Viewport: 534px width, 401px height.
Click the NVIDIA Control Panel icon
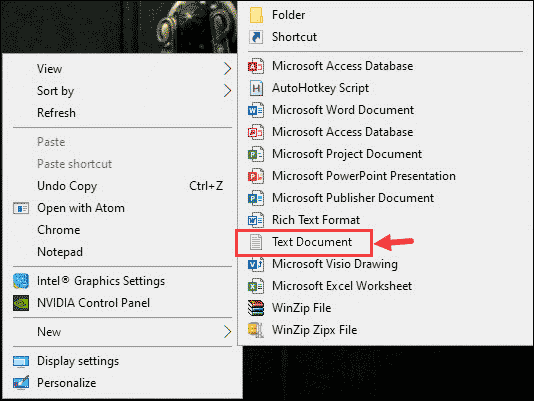(x=21, y=303)
